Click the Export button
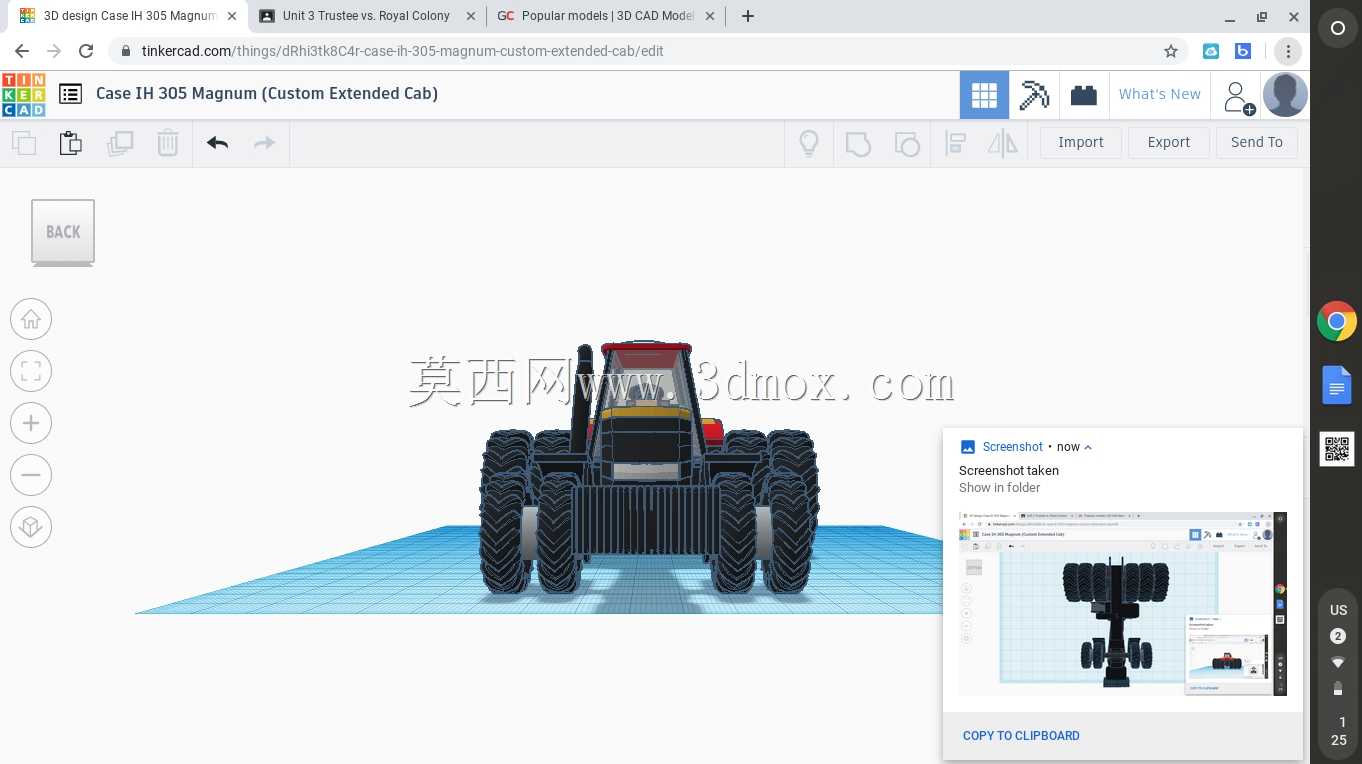The image size is (1362, 764). [x=1169, y=143]
